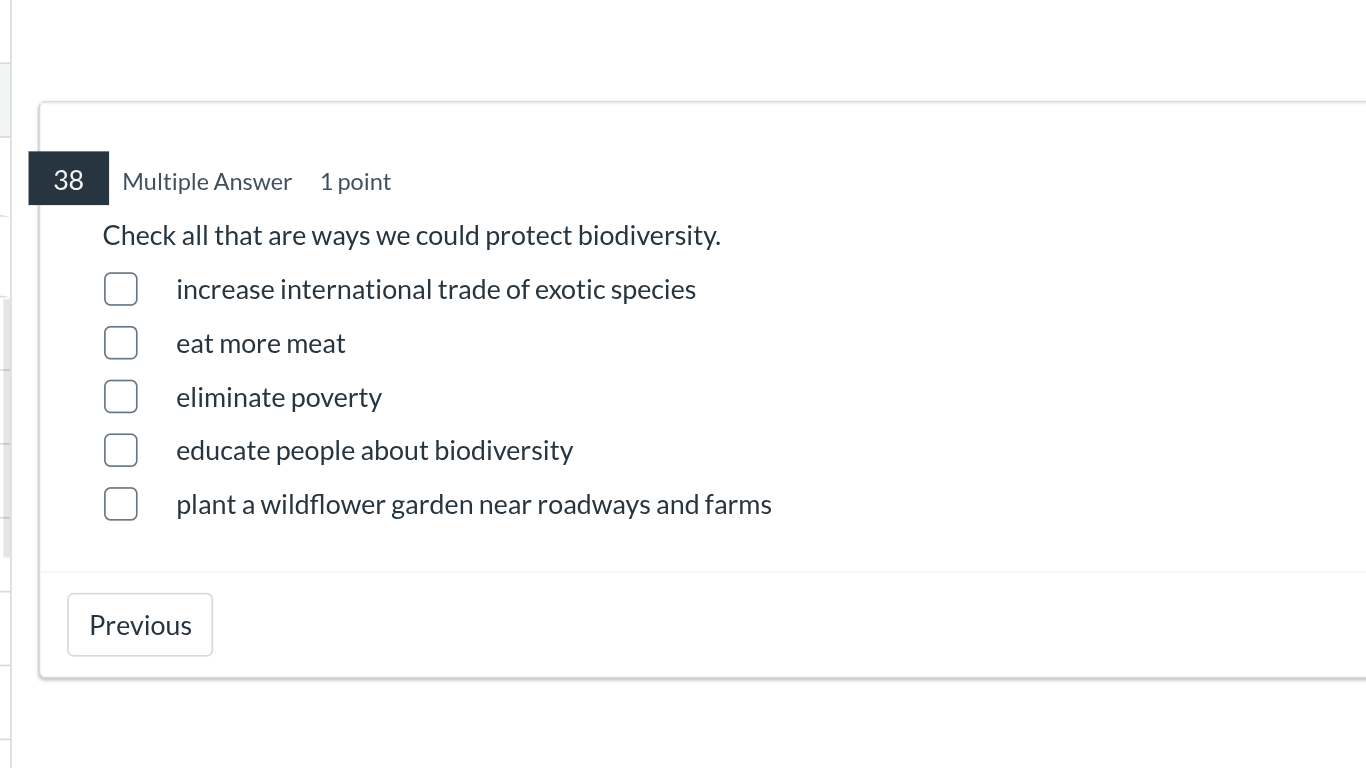The image size is (1366, 768).
Task: Select the exotic species trade answer text
Action: 436,289
